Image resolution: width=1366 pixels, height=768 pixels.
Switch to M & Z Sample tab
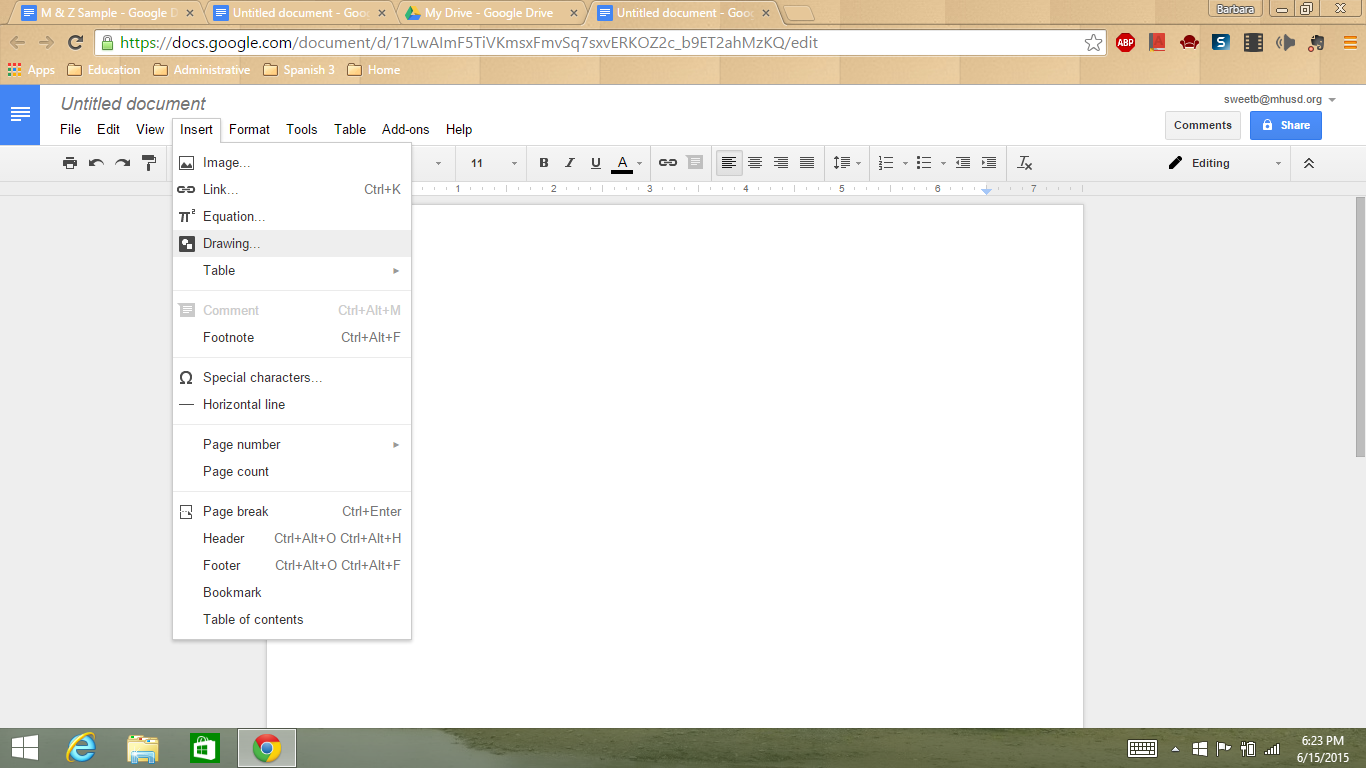pyautogui.click(x=108, y=13)
